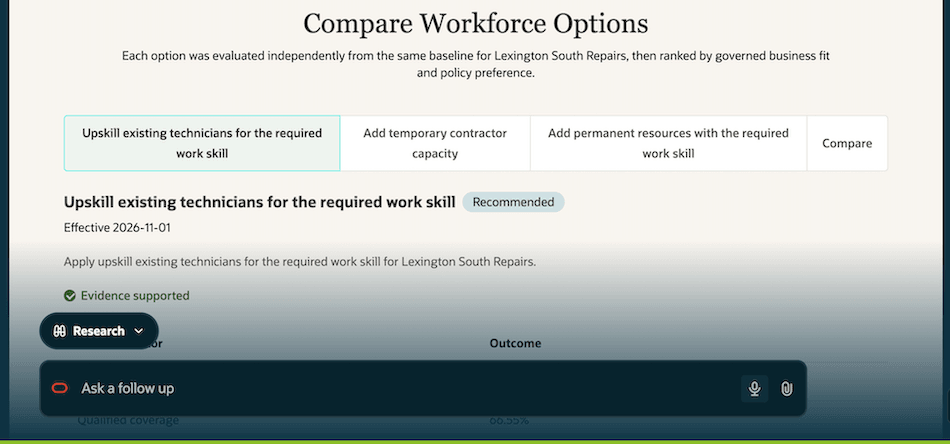
Task: Click the microphone voice input icon
Action: pyautogui.click(x=754, y=388)
